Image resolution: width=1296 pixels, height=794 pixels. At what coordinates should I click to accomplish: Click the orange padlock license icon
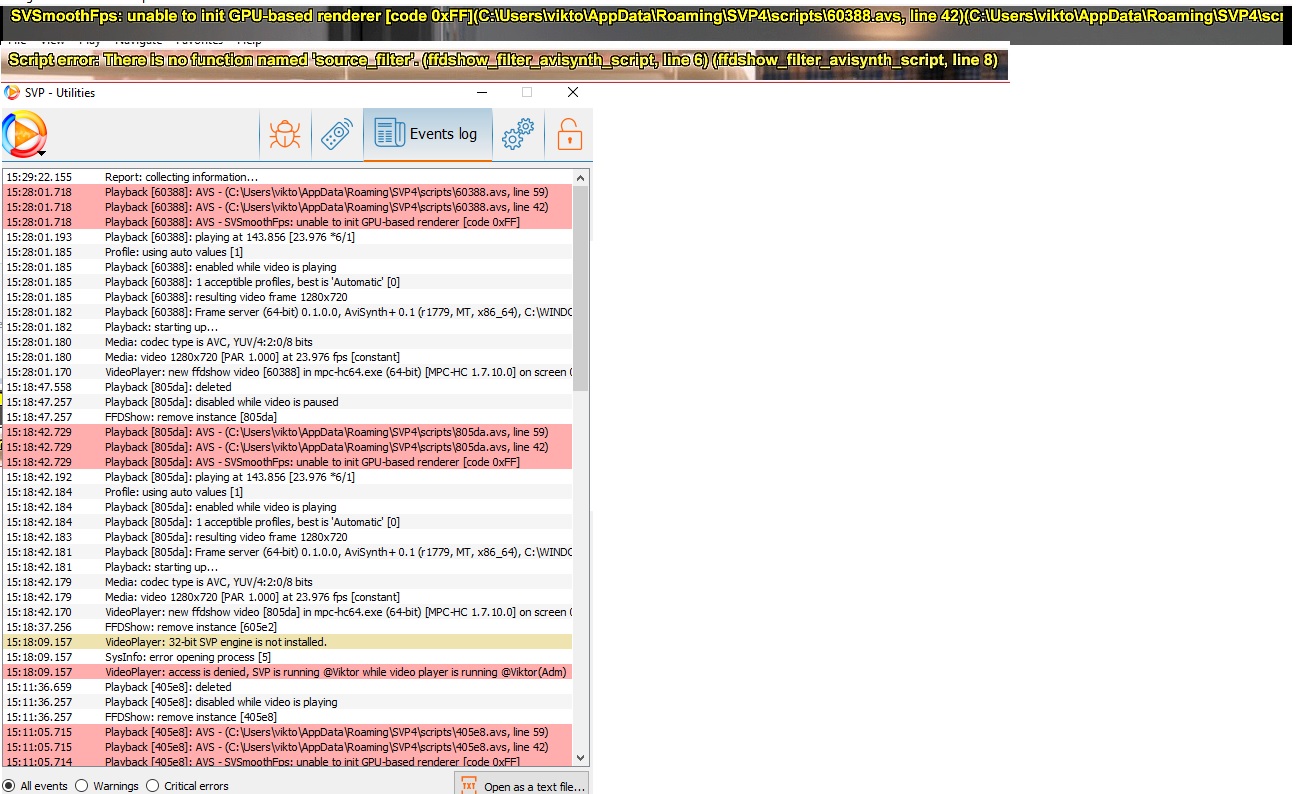(x=569, y=135)
